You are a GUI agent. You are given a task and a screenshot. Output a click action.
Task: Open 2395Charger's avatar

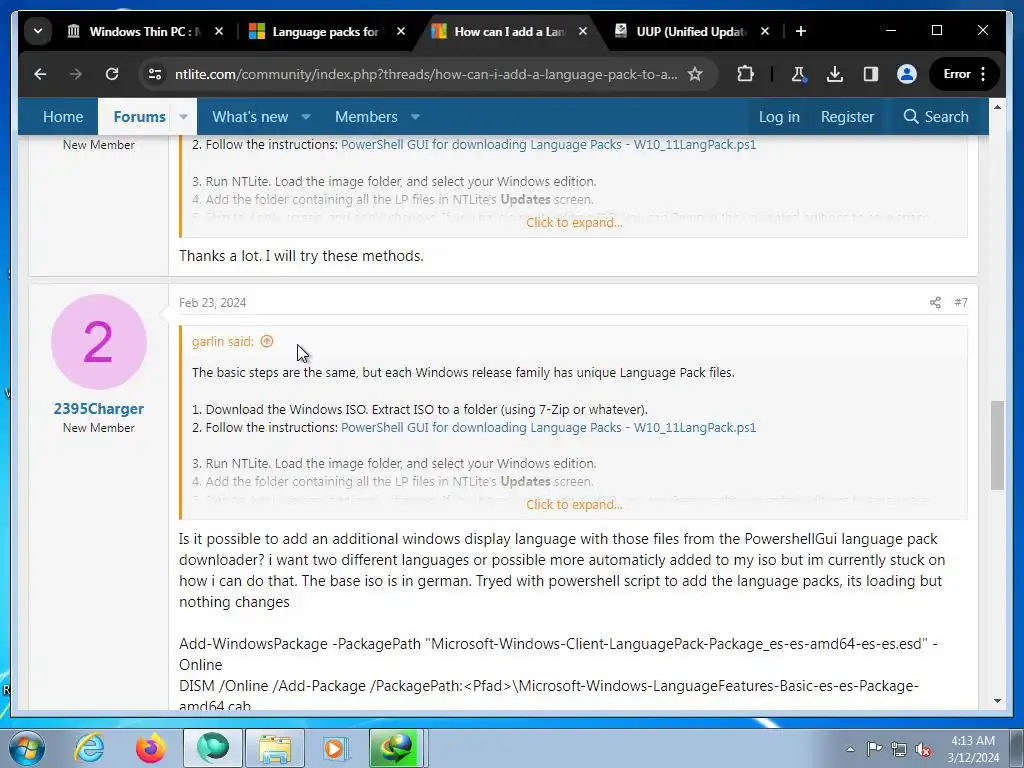point(99,342)
